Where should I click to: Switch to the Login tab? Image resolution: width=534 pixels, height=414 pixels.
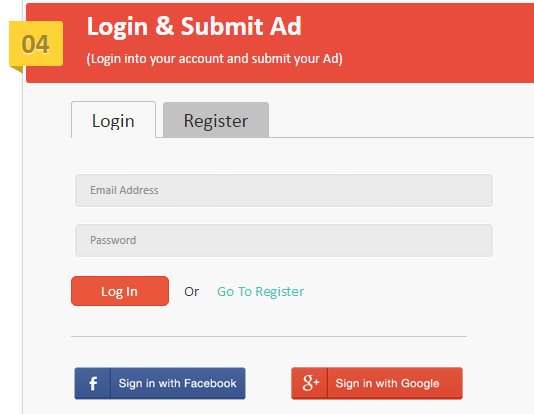pos(113,120)
